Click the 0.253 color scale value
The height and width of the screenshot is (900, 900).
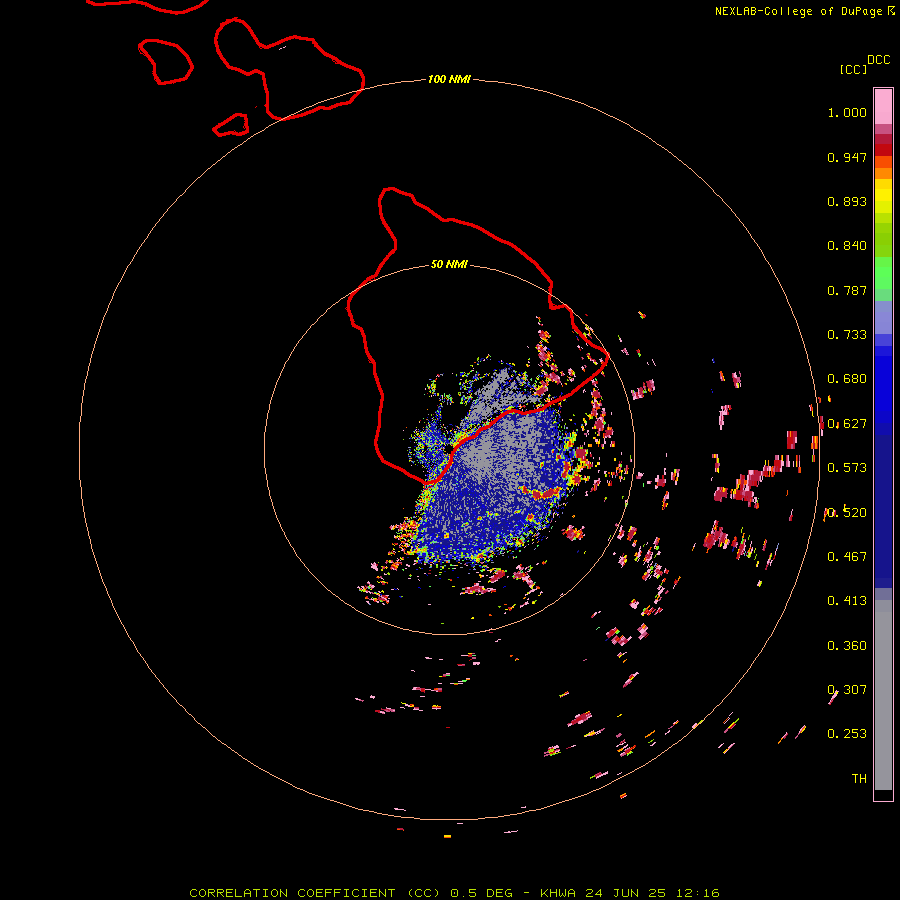point(847,734)
